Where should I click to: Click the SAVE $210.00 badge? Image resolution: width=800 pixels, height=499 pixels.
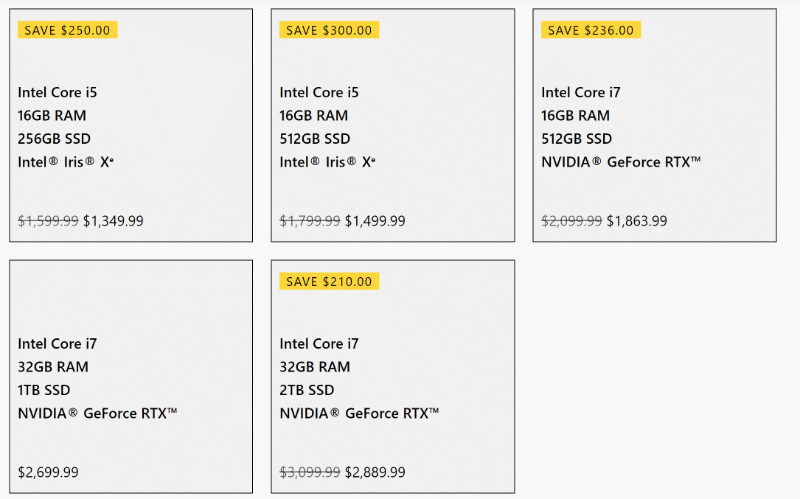[x=329, y=281]
